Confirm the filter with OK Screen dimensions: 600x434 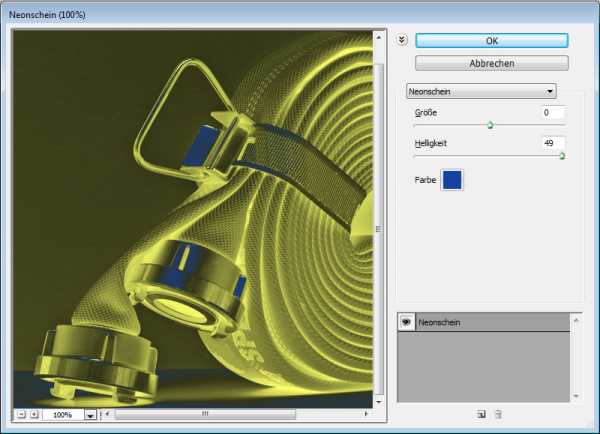pyautogui.click(x=491, y=41)
